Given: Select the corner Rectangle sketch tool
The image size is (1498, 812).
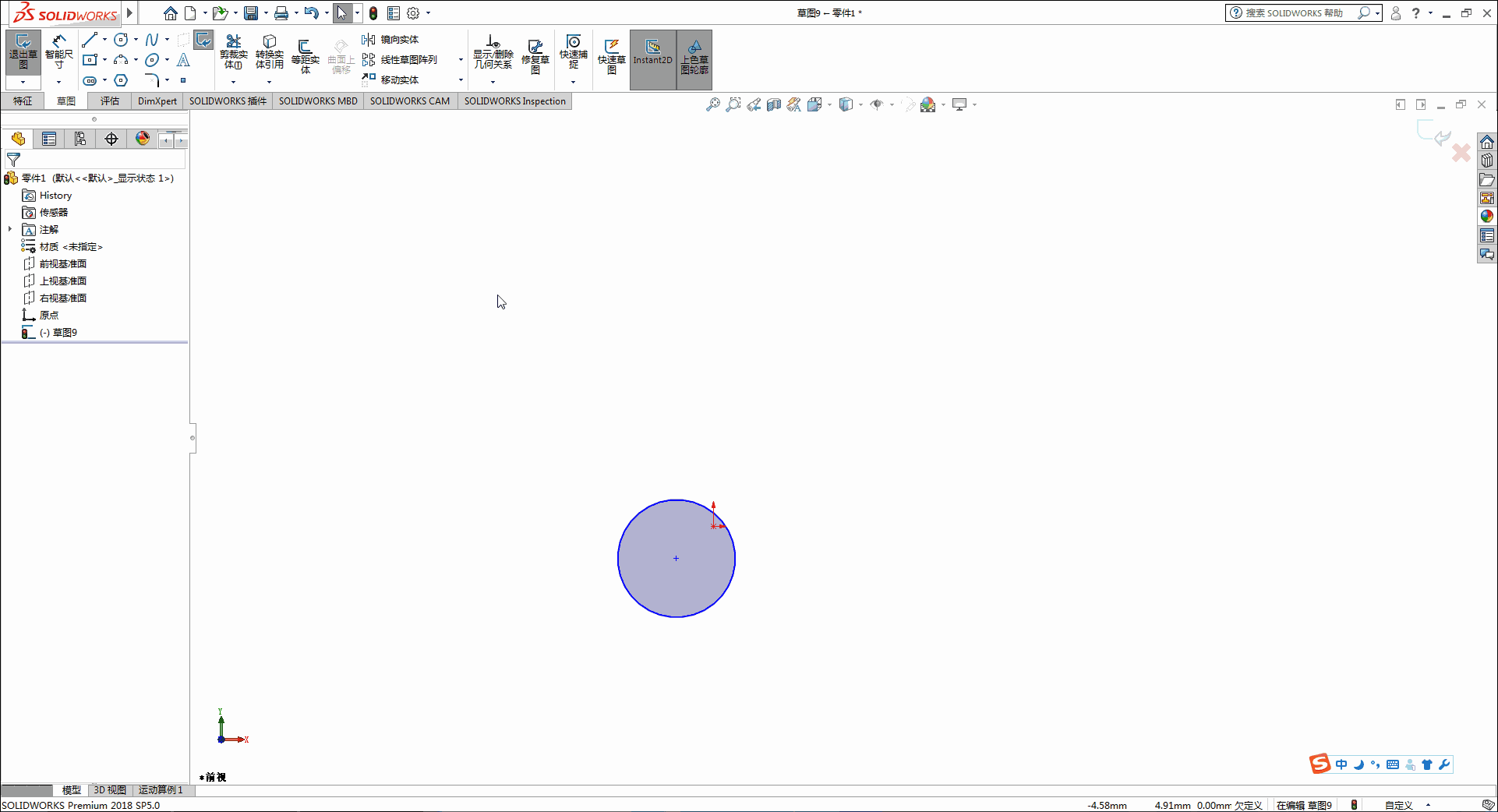Looking at the screenshot, I should click(90, 60).
